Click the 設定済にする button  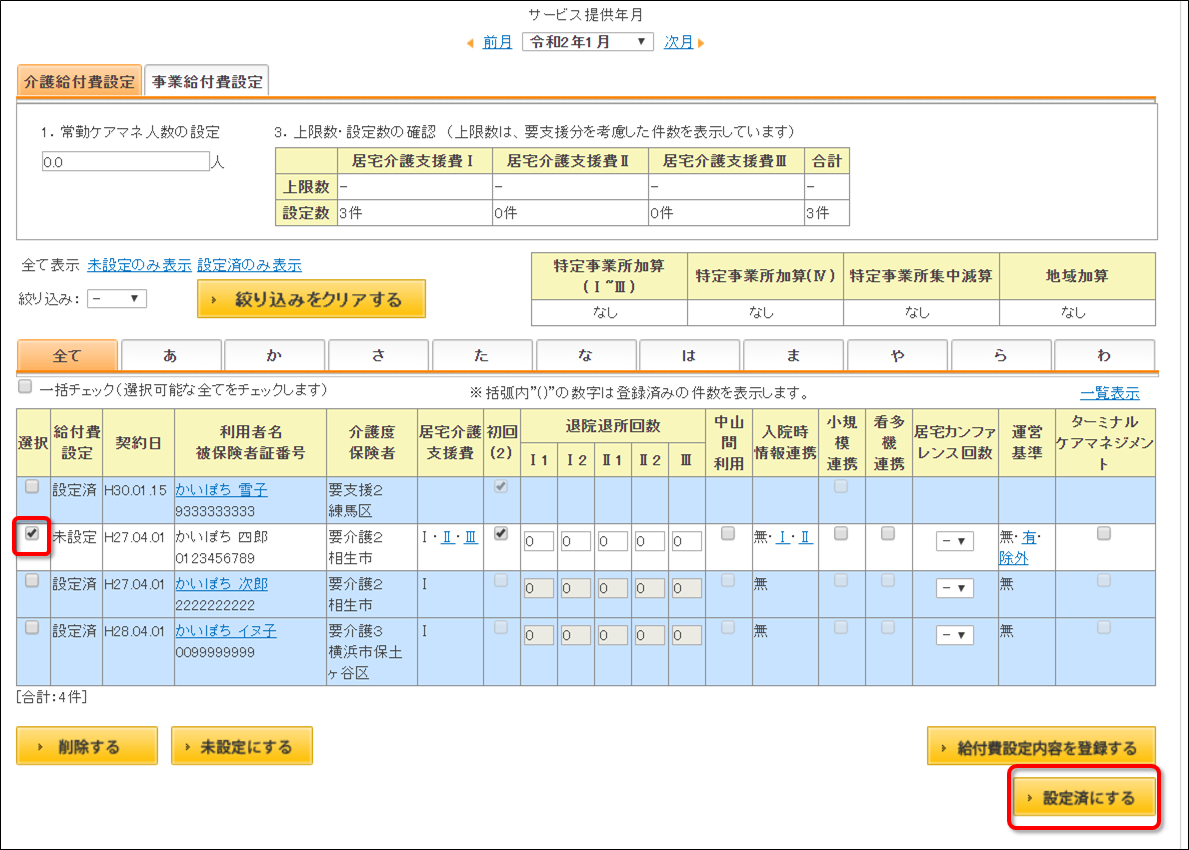coord(1084,798)
